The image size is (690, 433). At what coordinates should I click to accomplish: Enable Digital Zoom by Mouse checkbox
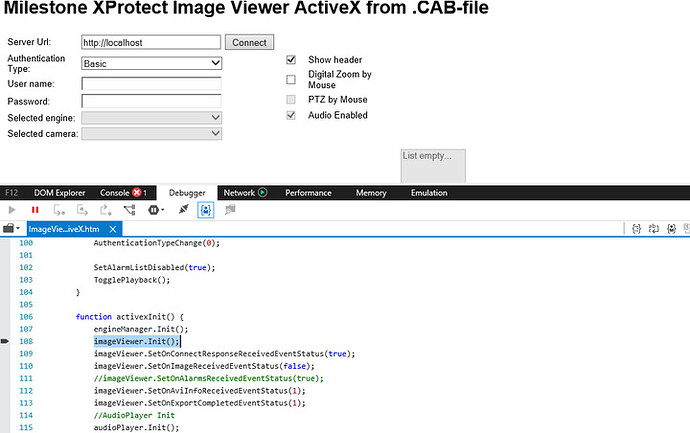(291, 79)
